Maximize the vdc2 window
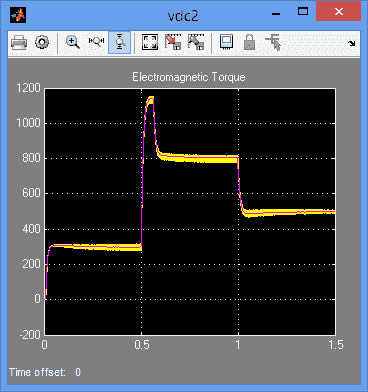Image resolution: width=368 pixels, height=392 pixels. tap(303, 12)
